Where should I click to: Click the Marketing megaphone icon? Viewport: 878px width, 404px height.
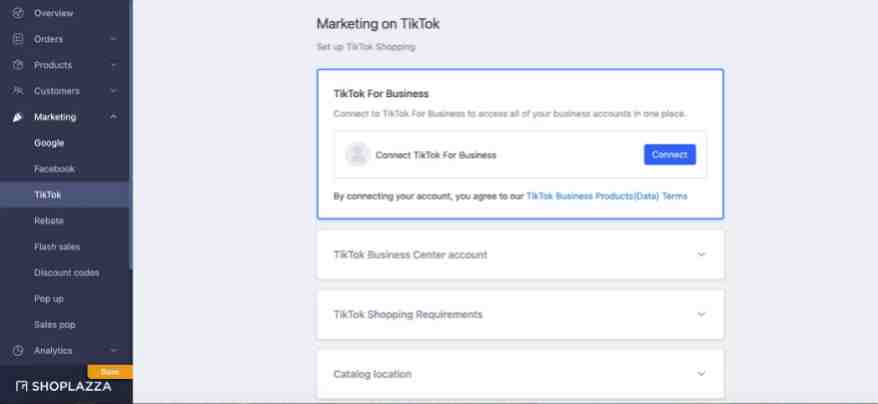click(18, 117)
